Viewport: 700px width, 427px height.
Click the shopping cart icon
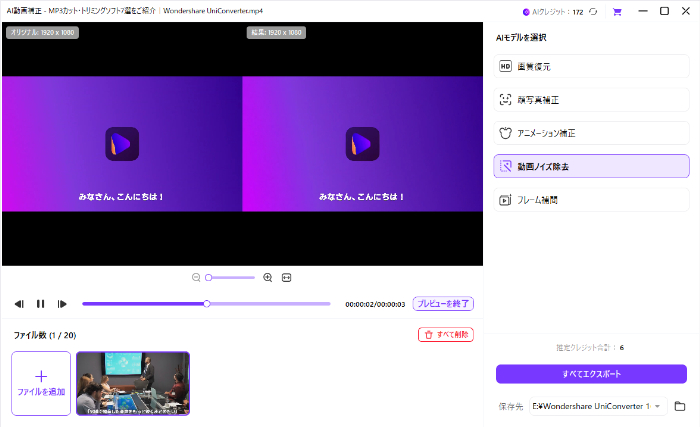click(616, 11)
